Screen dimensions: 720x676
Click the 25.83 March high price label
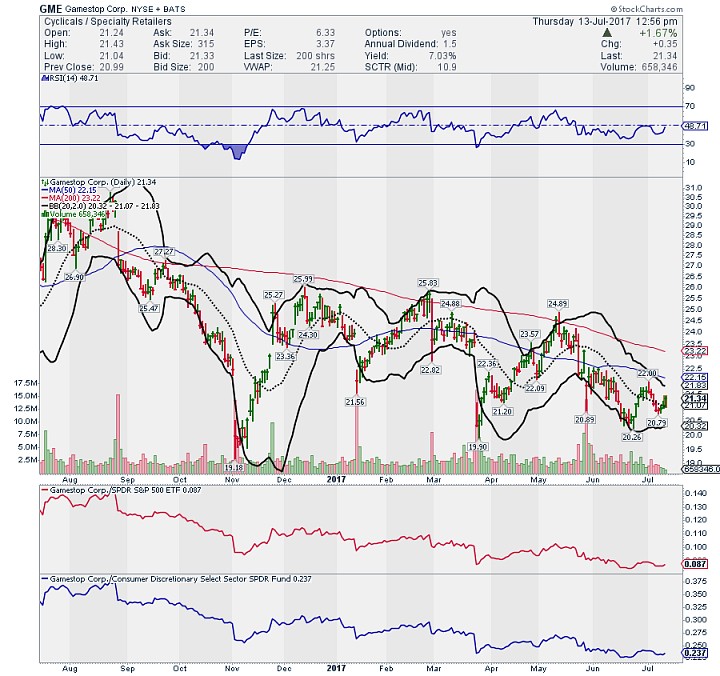[428, 283]
